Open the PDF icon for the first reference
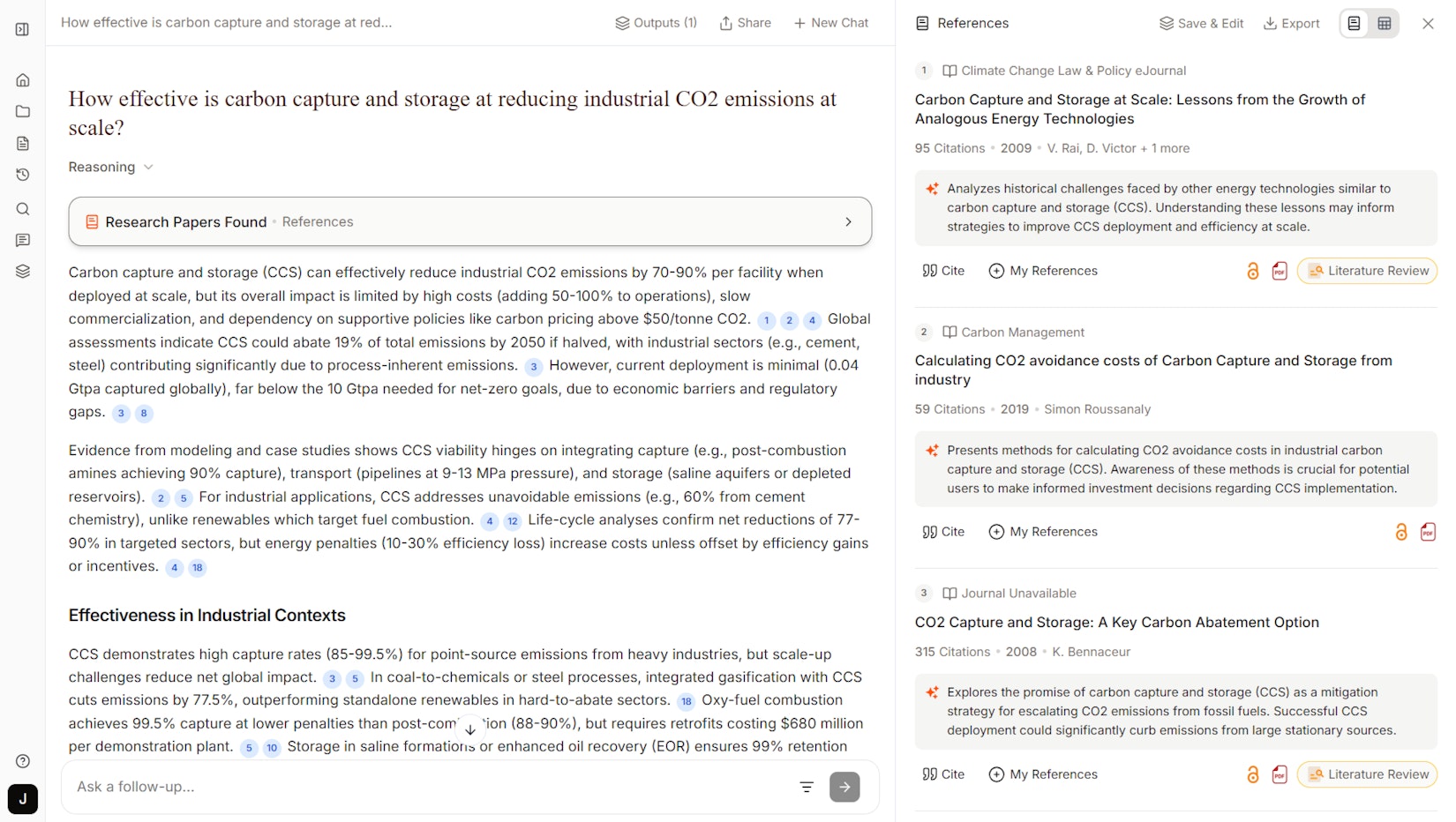 point(1280,271)
